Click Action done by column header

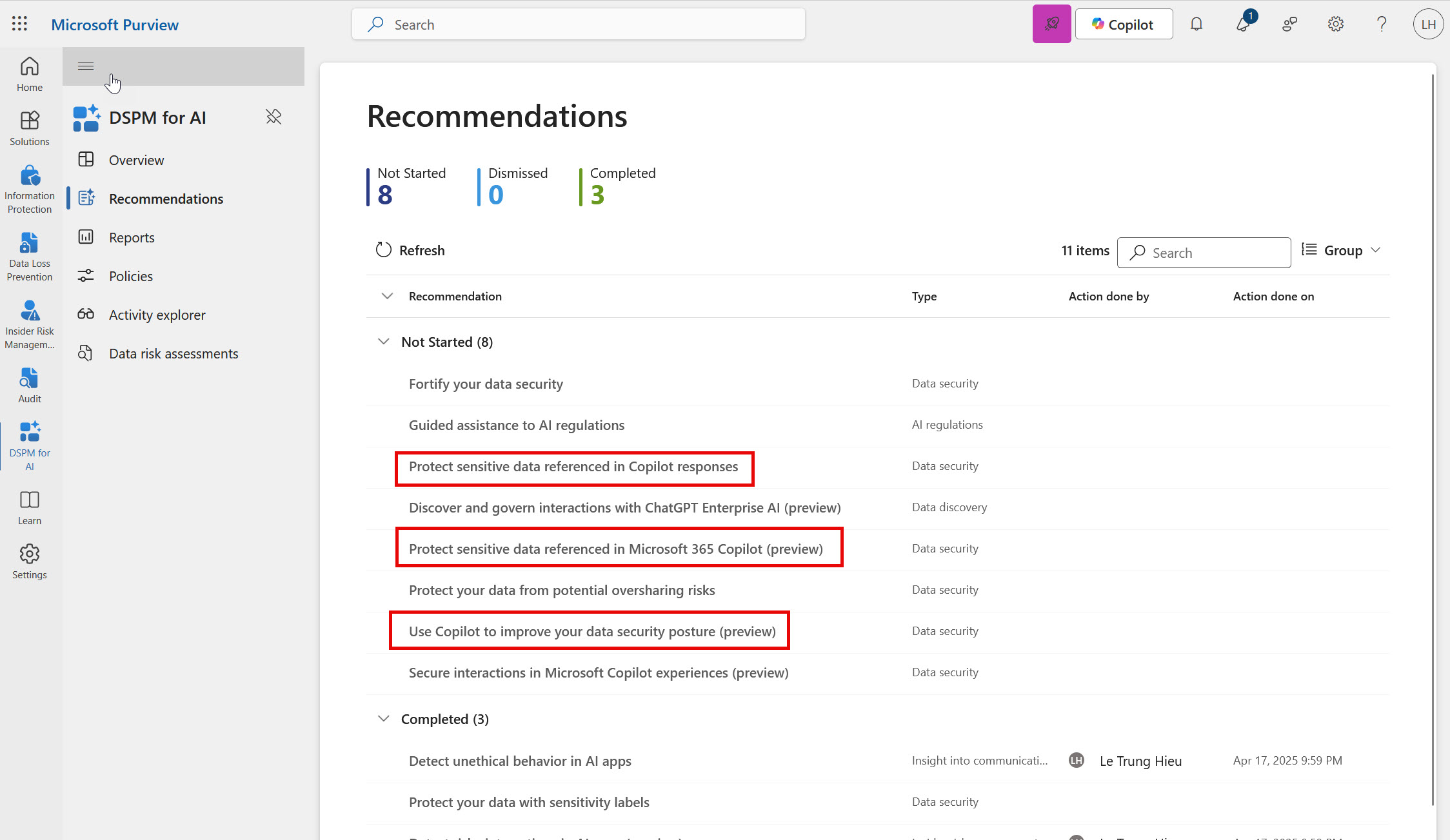point(1109,296)
